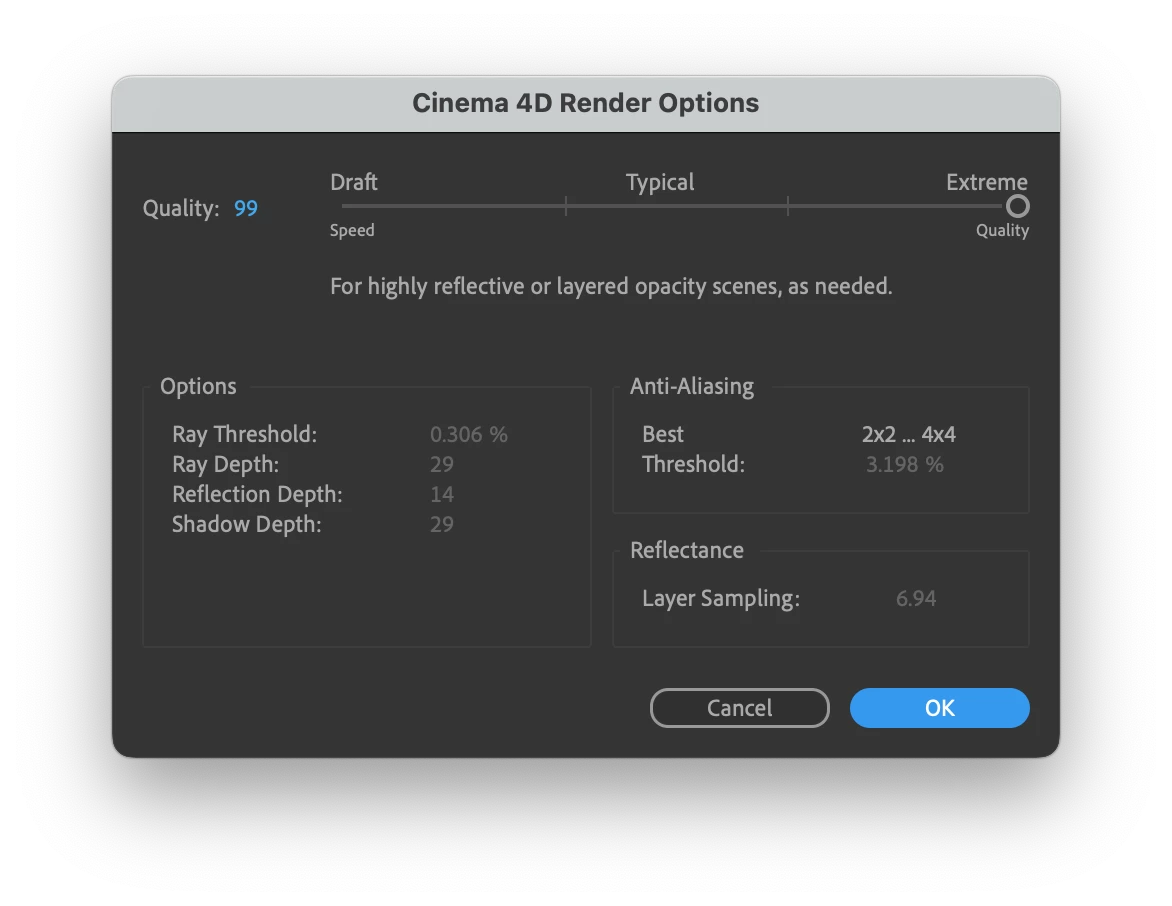The width and height of the screenshot is (1172, 906).
Task: Click the Shadow Depth value 29
Action: coord(442,524)
